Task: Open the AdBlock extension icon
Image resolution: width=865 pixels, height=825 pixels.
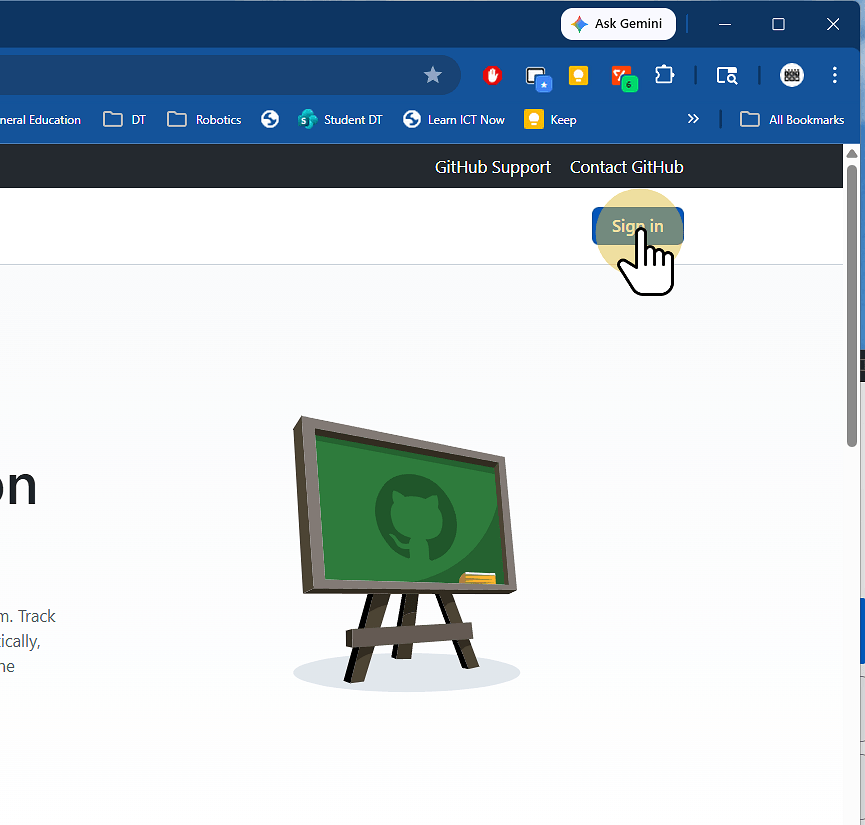Action: pos(491,75)
